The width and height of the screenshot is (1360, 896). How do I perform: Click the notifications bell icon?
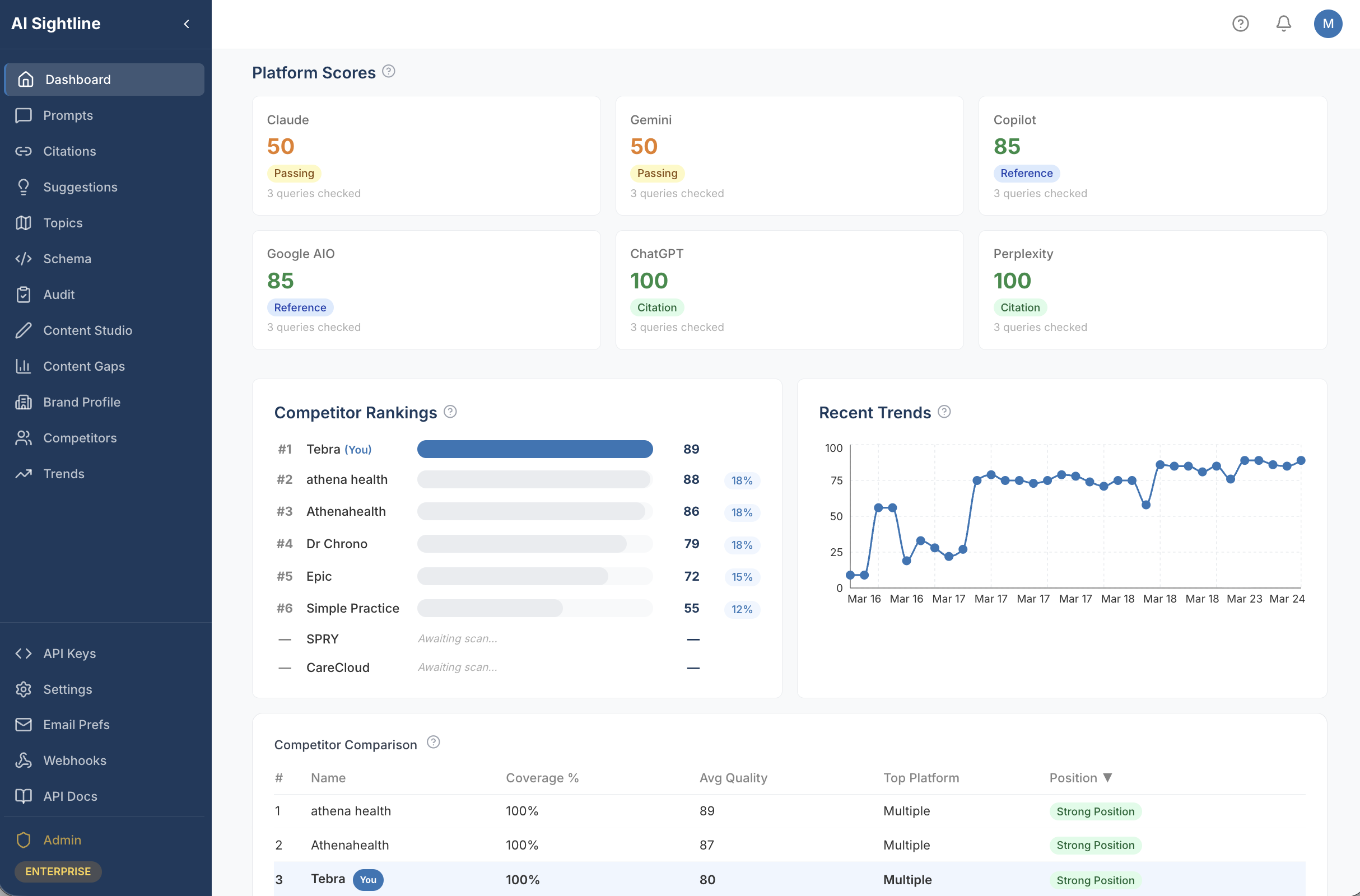1283,24
